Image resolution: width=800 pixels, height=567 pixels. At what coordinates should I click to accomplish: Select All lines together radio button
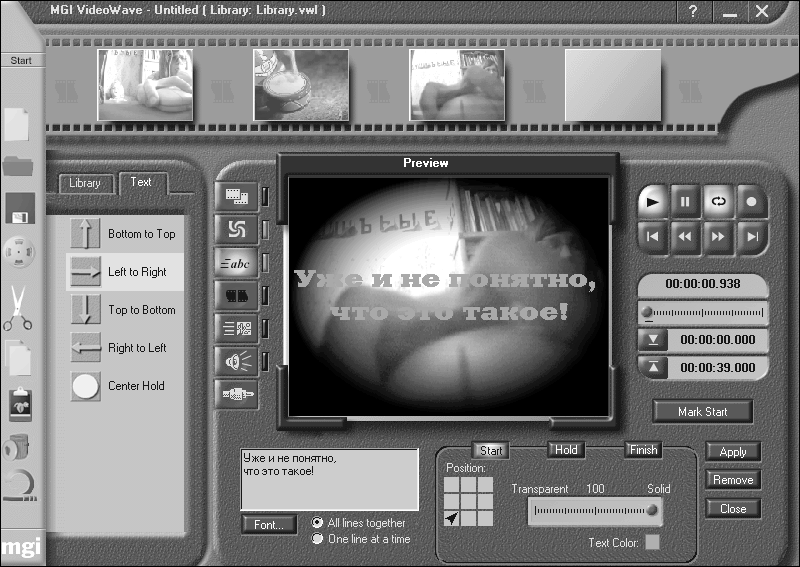tap(317, 523)
